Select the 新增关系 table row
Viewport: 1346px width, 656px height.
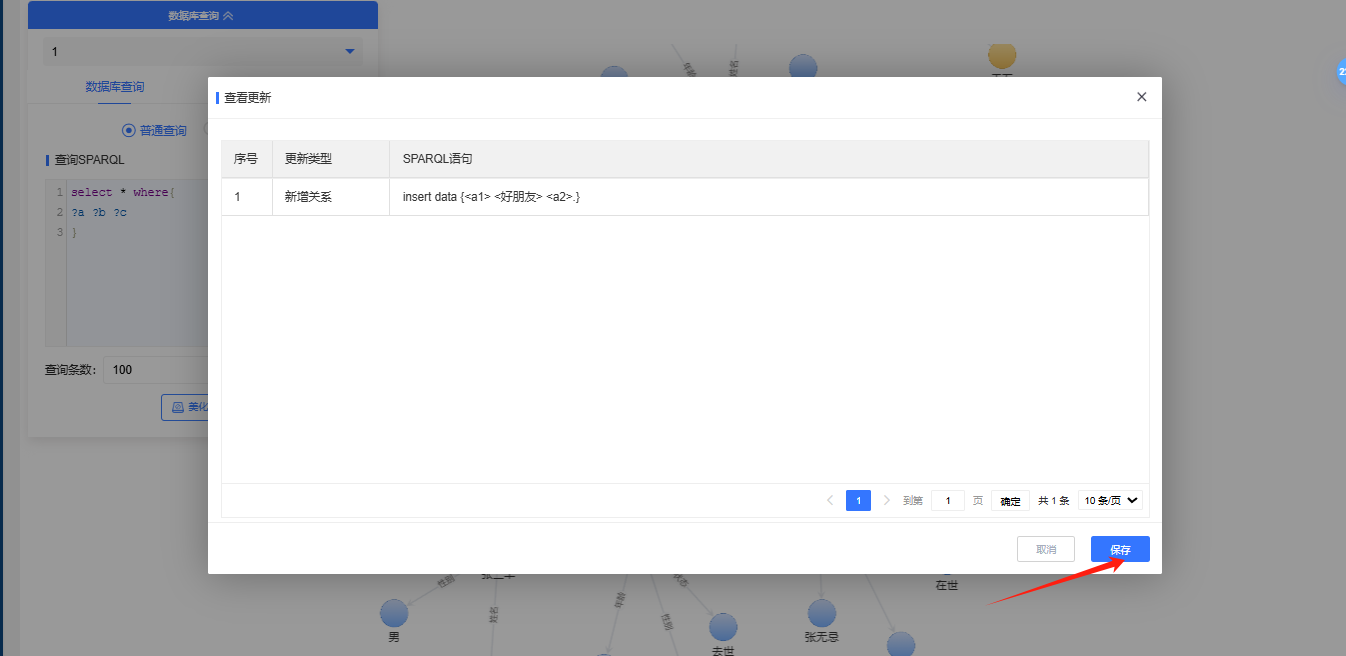[x=684, y=197]
